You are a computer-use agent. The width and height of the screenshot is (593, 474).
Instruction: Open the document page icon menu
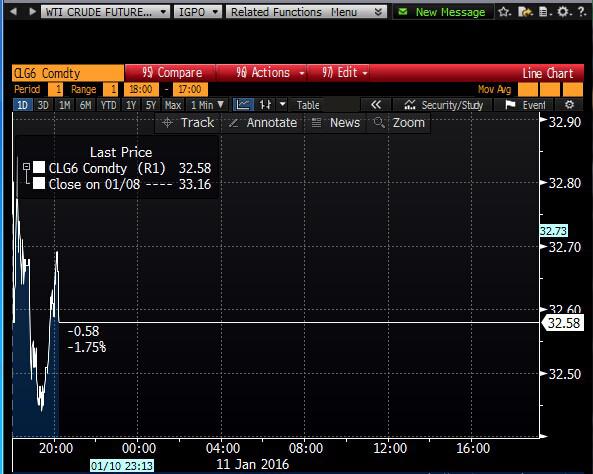pos(544,12)
